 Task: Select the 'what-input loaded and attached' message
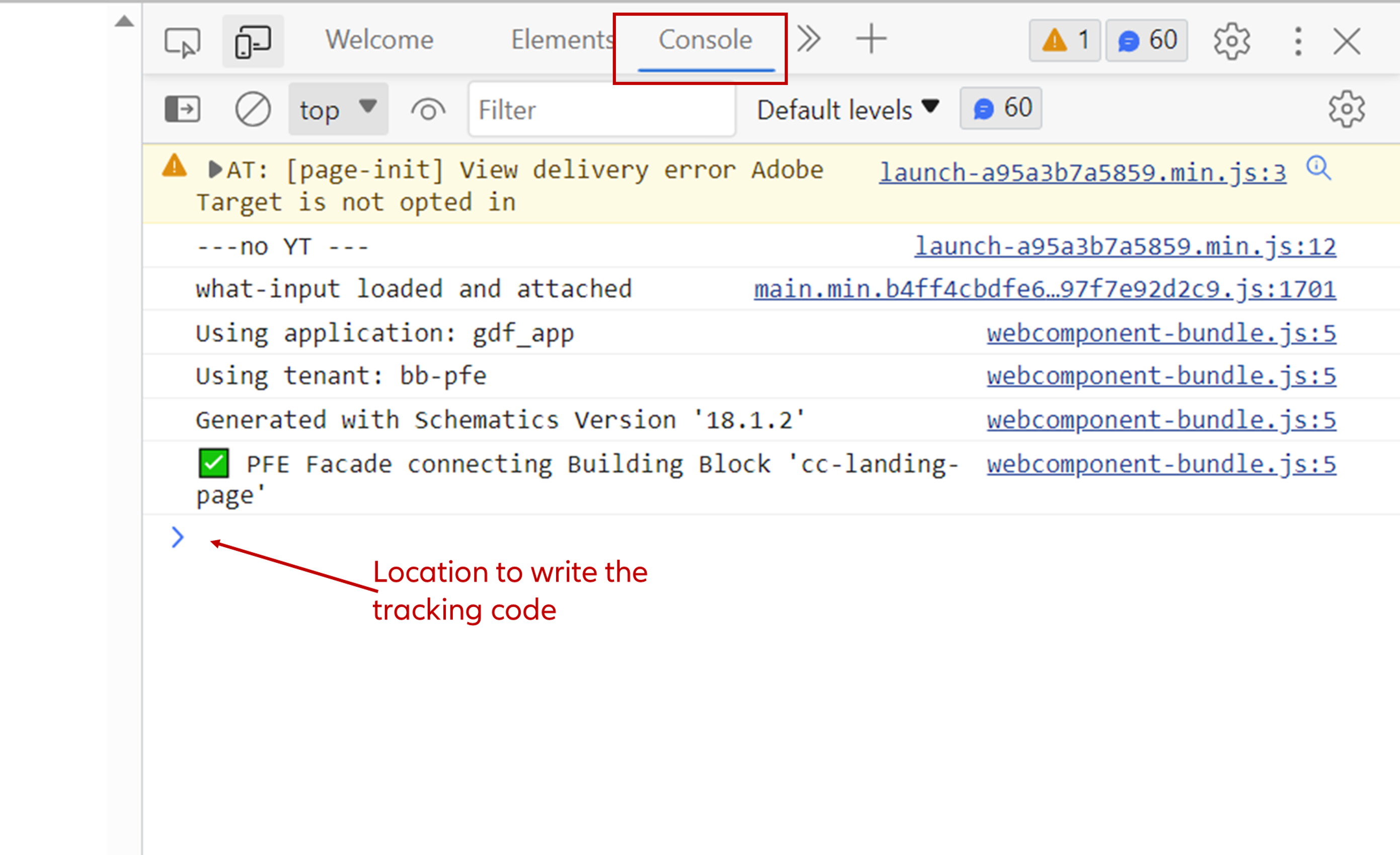point(414,289)
